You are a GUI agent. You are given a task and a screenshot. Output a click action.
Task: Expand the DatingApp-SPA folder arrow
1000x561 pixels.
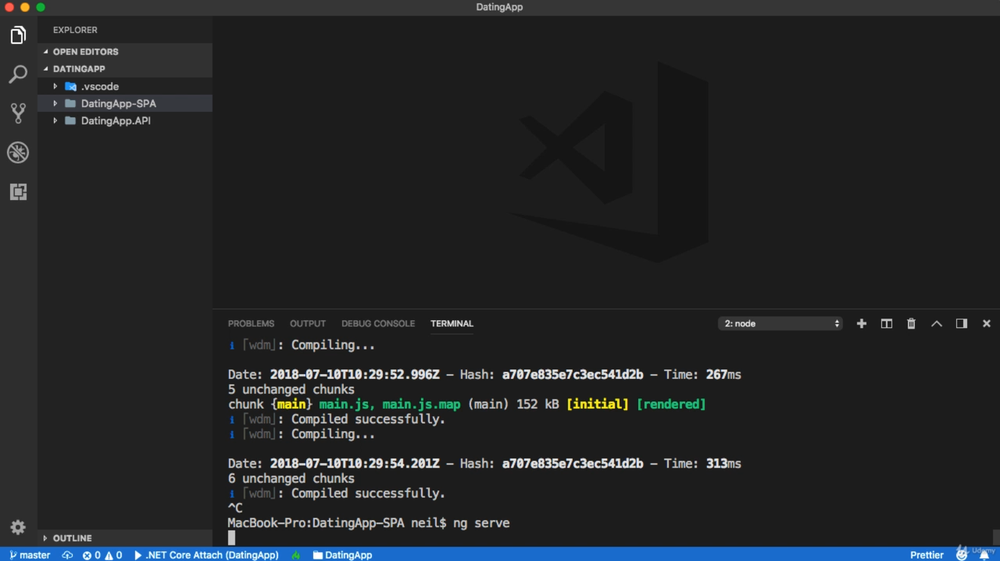pyautogui.click(x=55, y=103)
